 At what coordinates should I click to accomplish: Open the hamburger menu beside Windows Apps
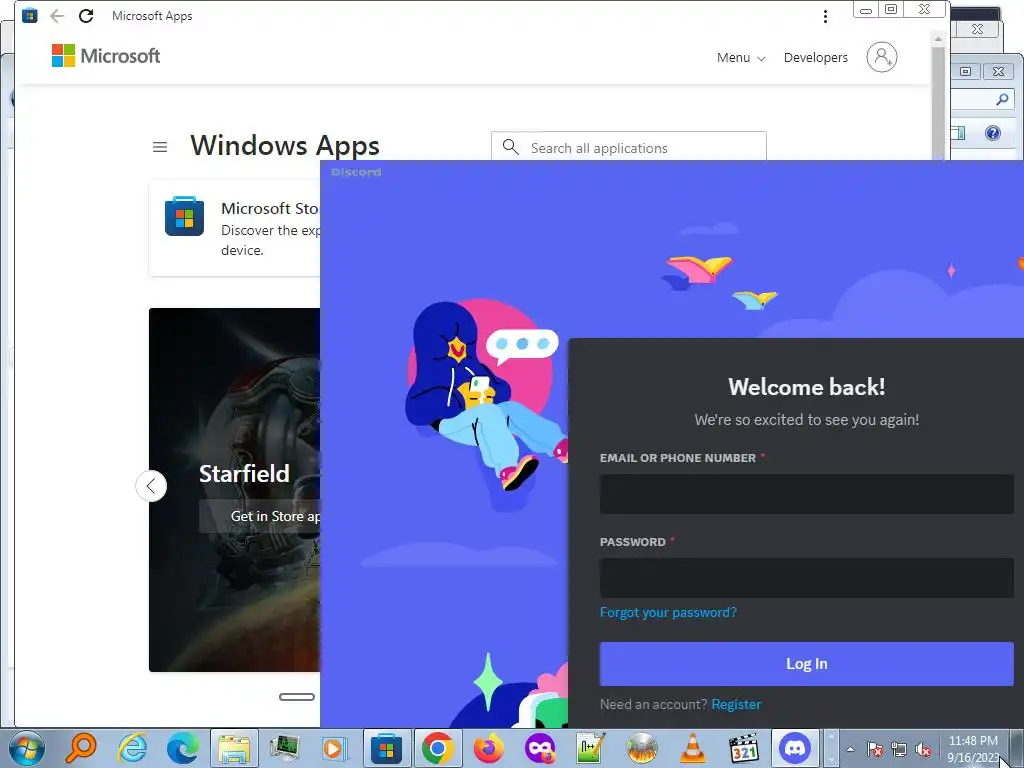point(160,147)
